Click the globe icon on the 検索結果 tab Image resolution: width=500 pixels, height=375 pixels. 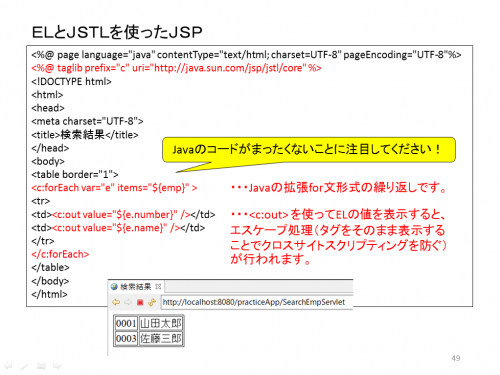[x=114, y=287]
